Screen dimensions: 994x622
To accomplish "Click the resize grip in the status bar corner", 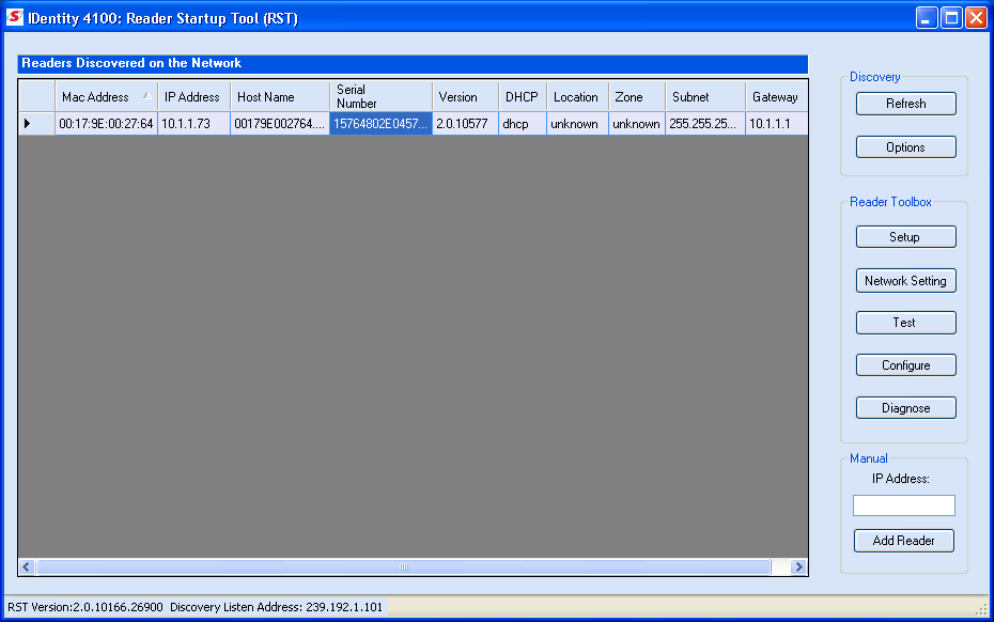I will (x=982, y=609).
